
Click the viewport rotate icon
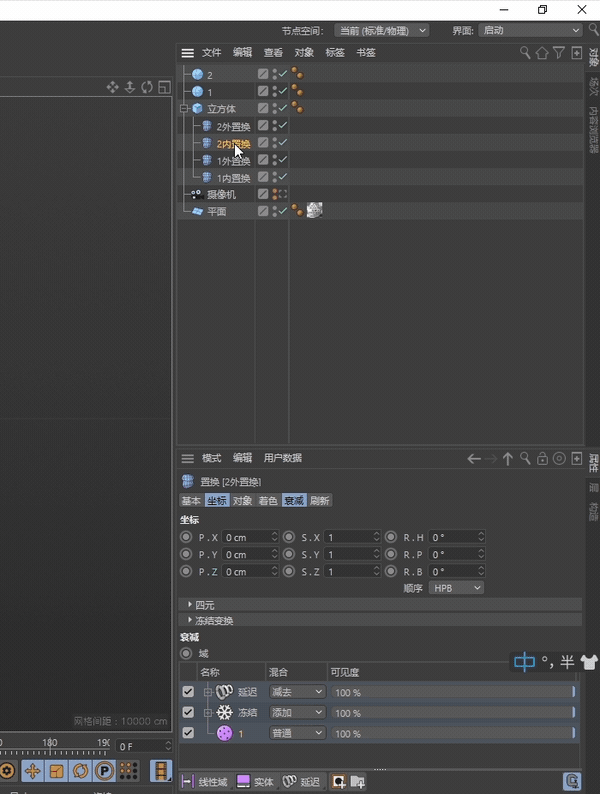point(147,87)
